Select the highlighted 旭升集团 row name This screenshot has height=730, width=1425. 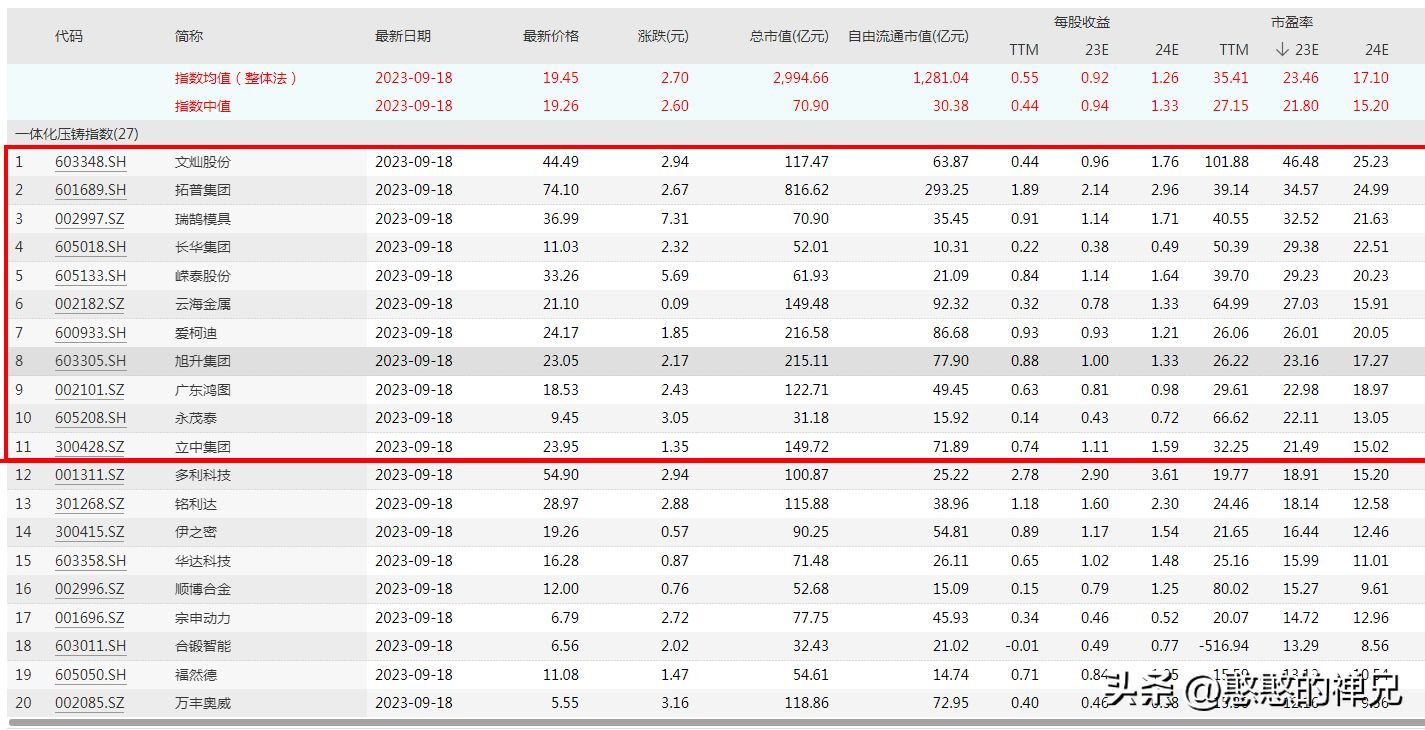coord(202,361)
